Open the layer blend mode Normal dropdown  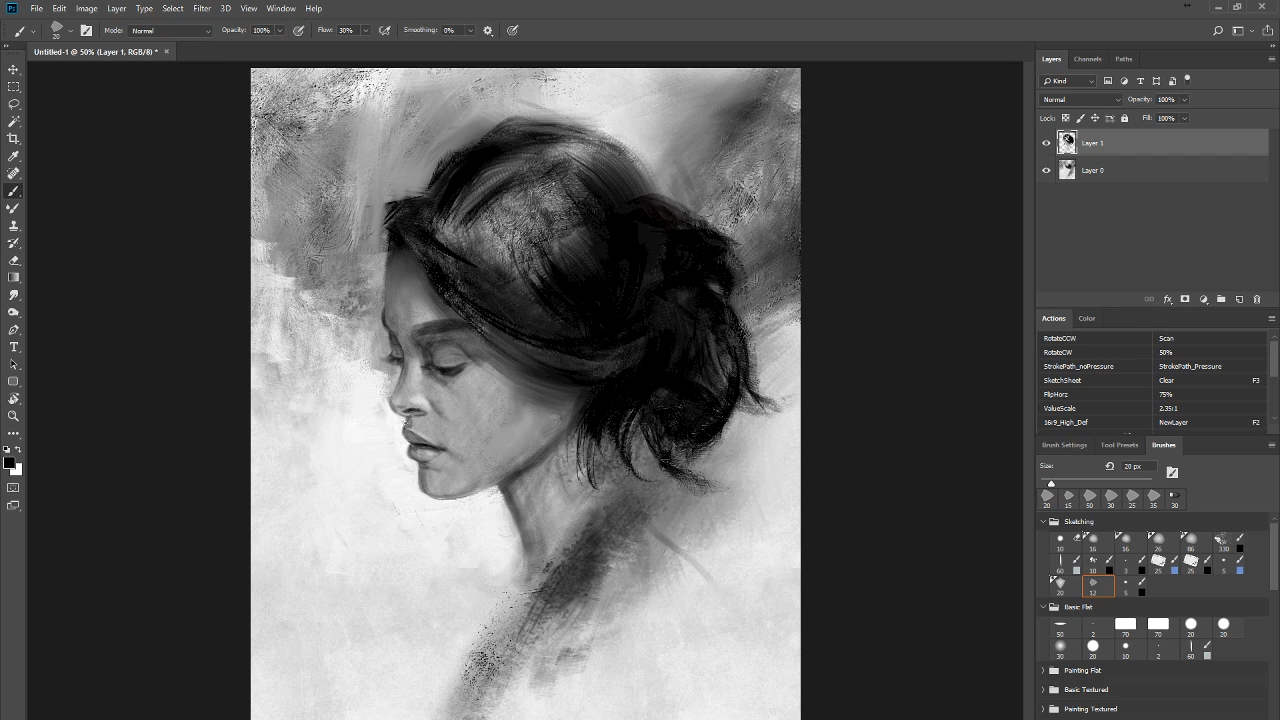(1081, 99)
